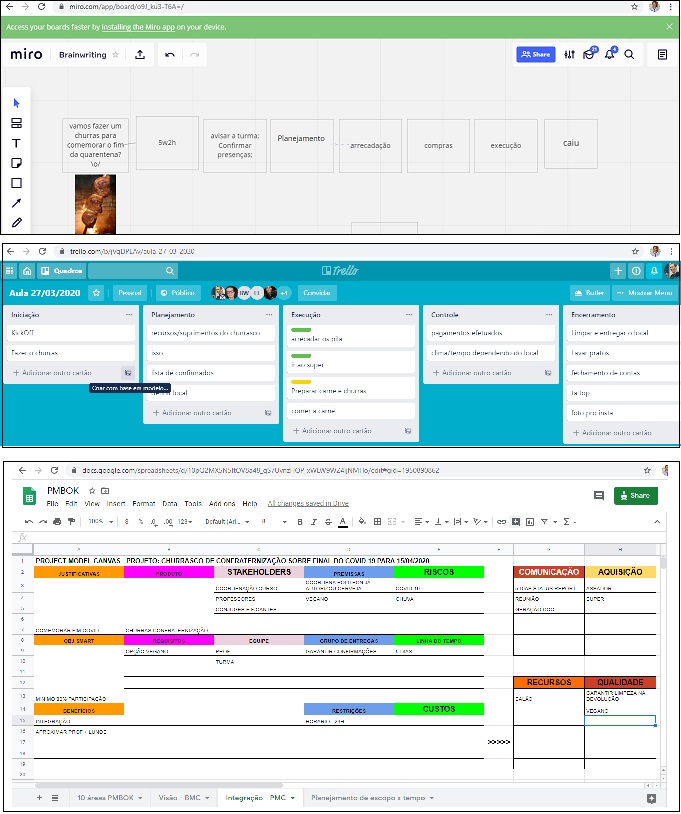Switch to the 'Visão BMC' sheet tab

[182, 798]
